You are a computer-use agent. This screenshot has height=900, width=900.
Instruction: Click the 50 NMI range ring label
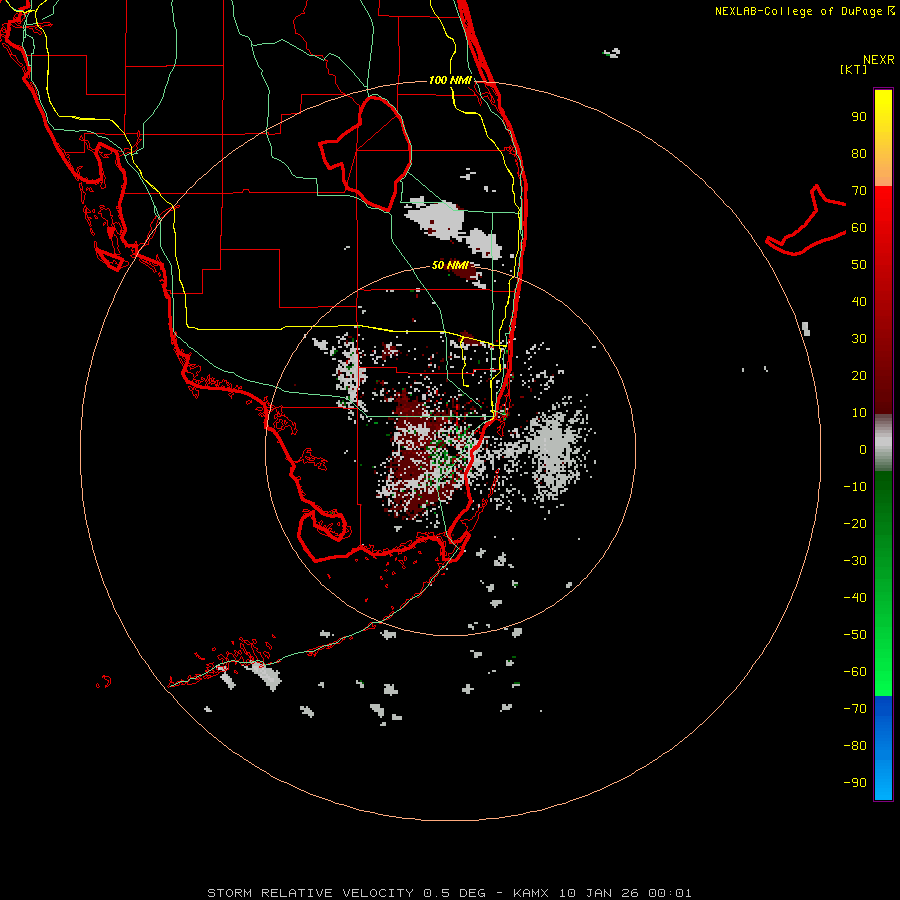450,265
